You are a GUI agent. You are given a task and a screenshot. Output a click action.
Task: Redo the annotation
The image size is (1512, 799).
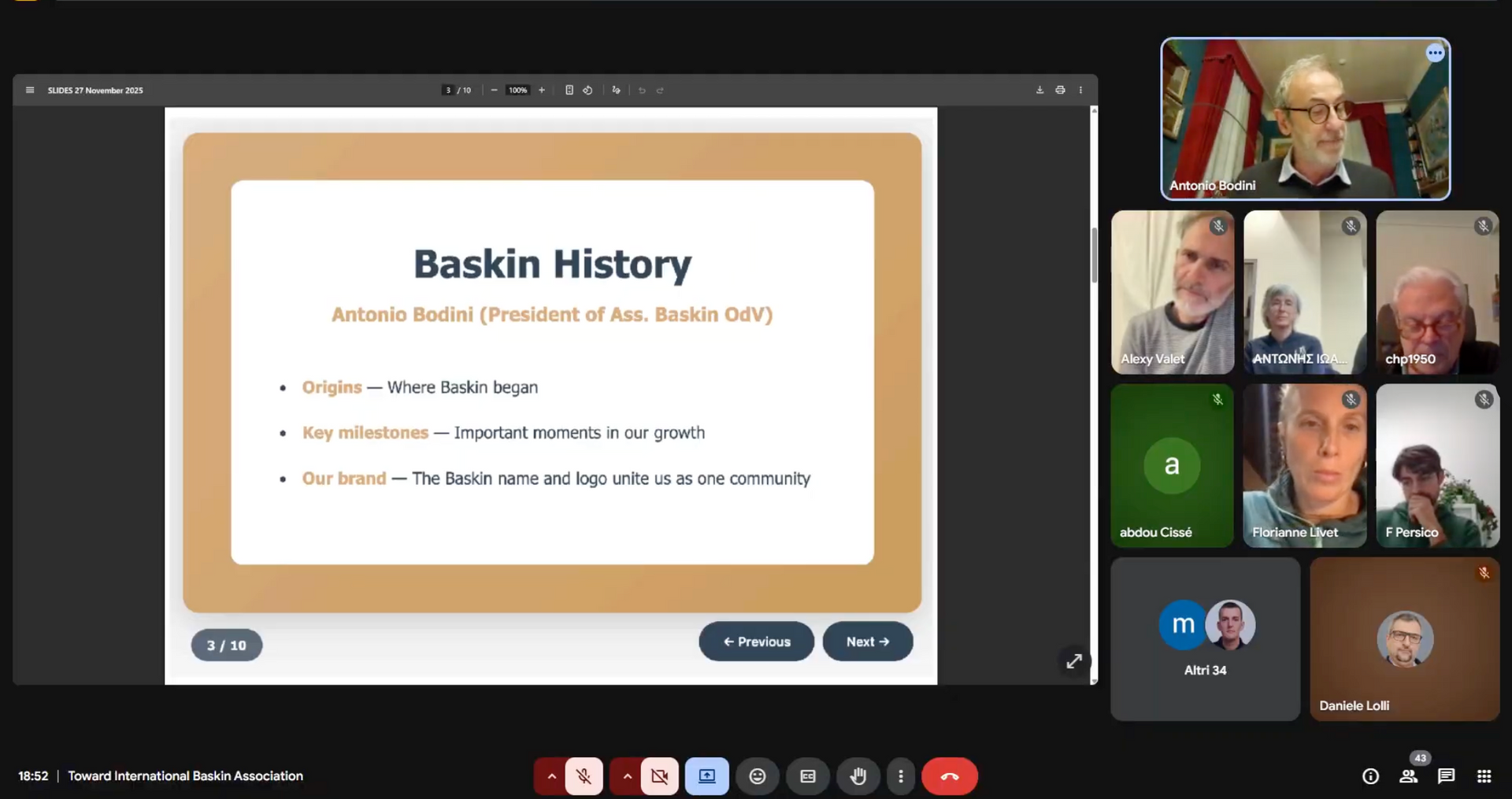coord(660,91)
